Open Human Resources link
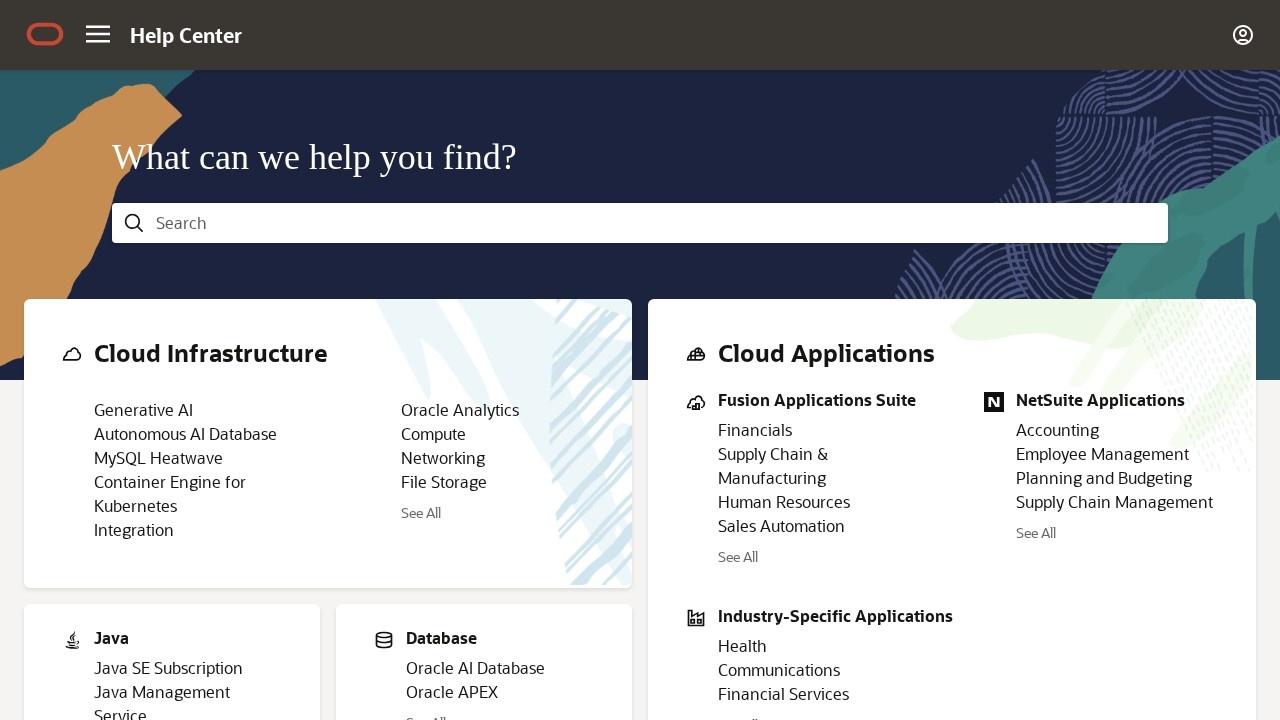1280x720 pixels. [x=784, y=502]
